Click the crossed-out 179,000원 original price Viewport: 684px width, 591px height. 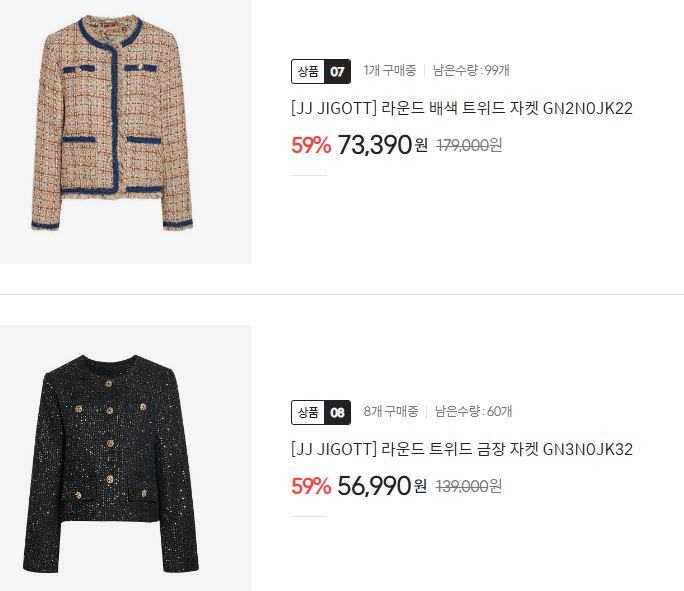(469, 145)
